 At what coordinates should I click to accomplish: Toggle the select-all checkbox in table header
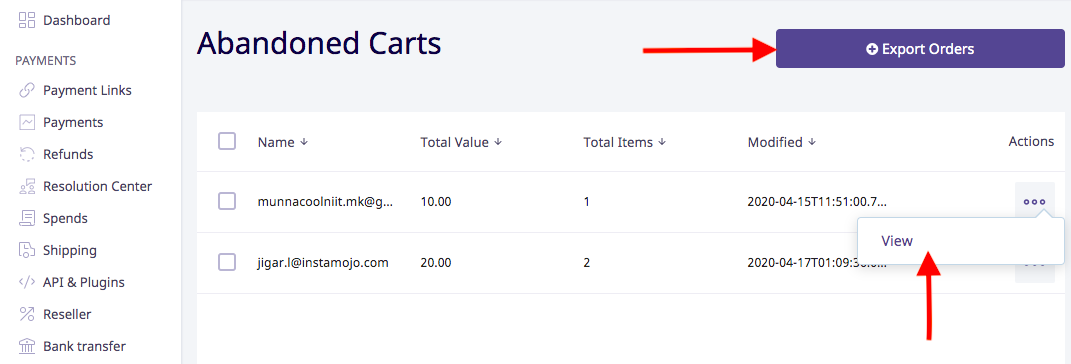coord(227,141)
